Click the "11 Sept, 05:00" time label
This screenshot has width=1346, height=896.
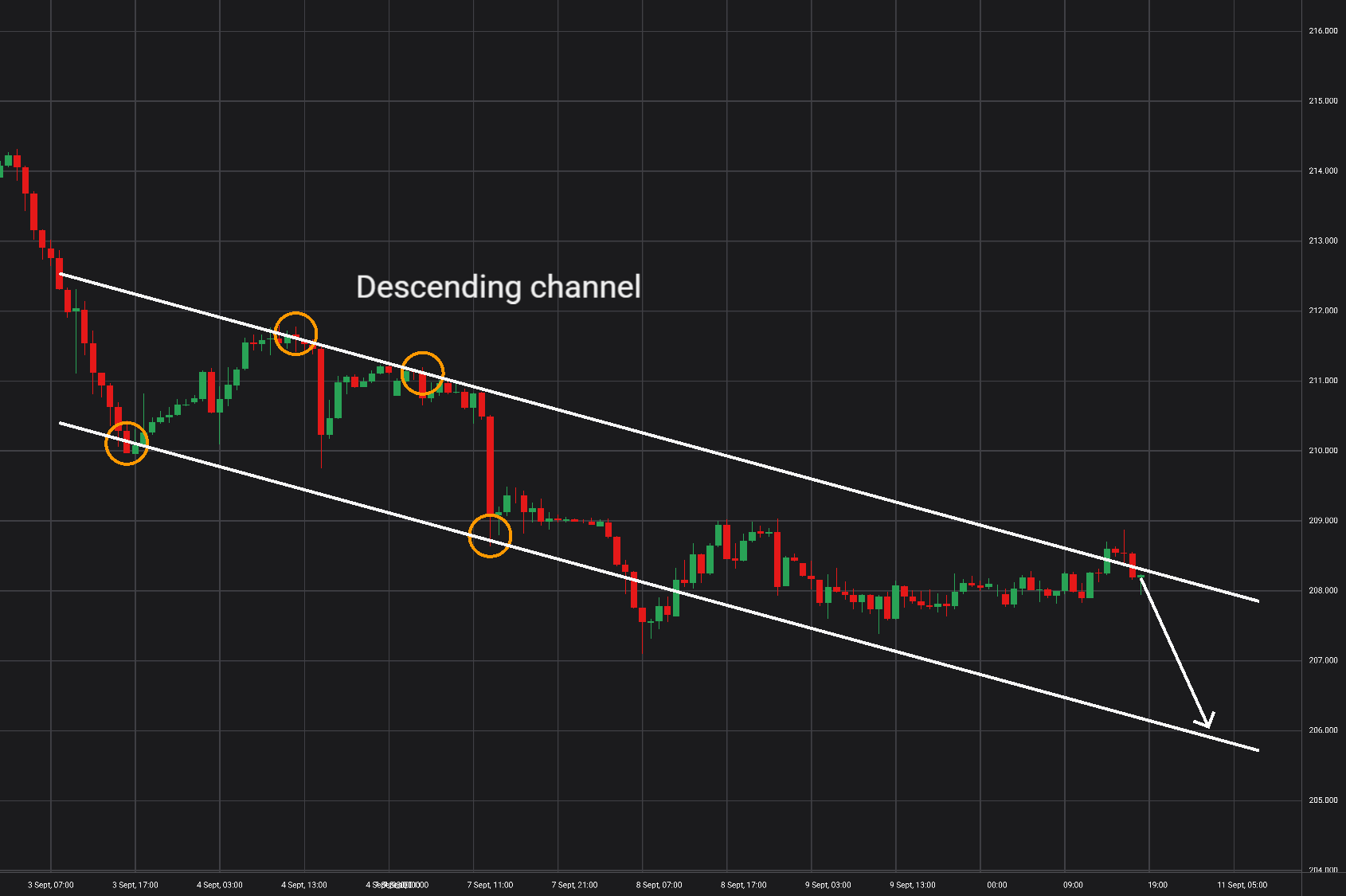point(1242,885)
